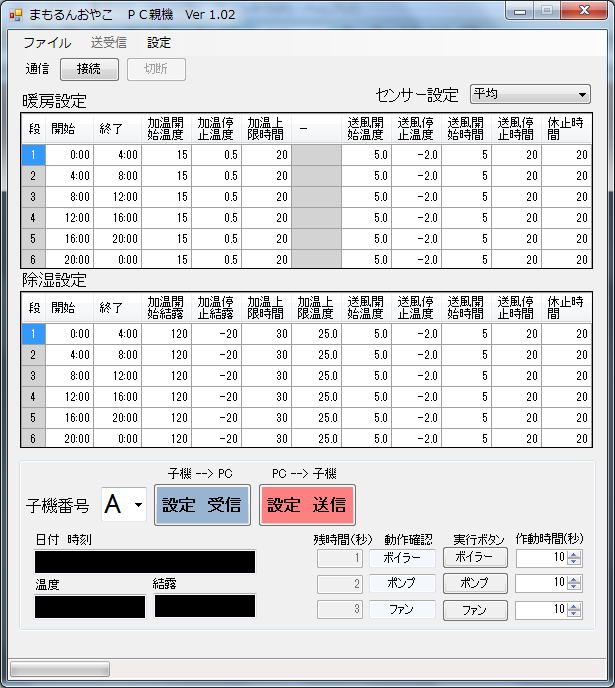The image size is (615, 688).
Task: Click the ボイラー 作動時間 stepper arrows
Action: pos(574,558)
